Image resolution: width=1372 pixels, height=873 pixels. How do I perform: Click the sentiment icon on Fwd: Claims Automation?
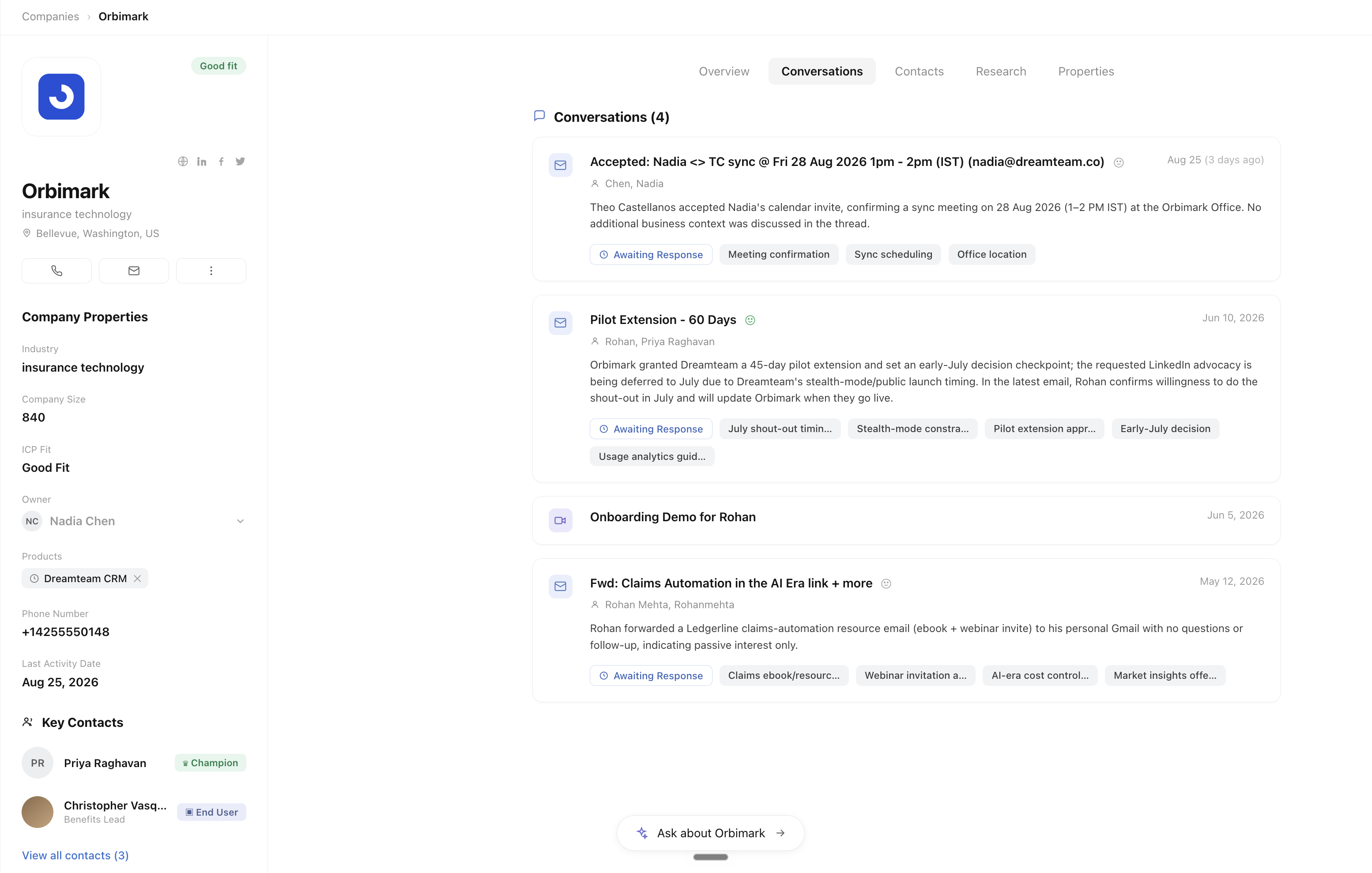click(886, 584)
